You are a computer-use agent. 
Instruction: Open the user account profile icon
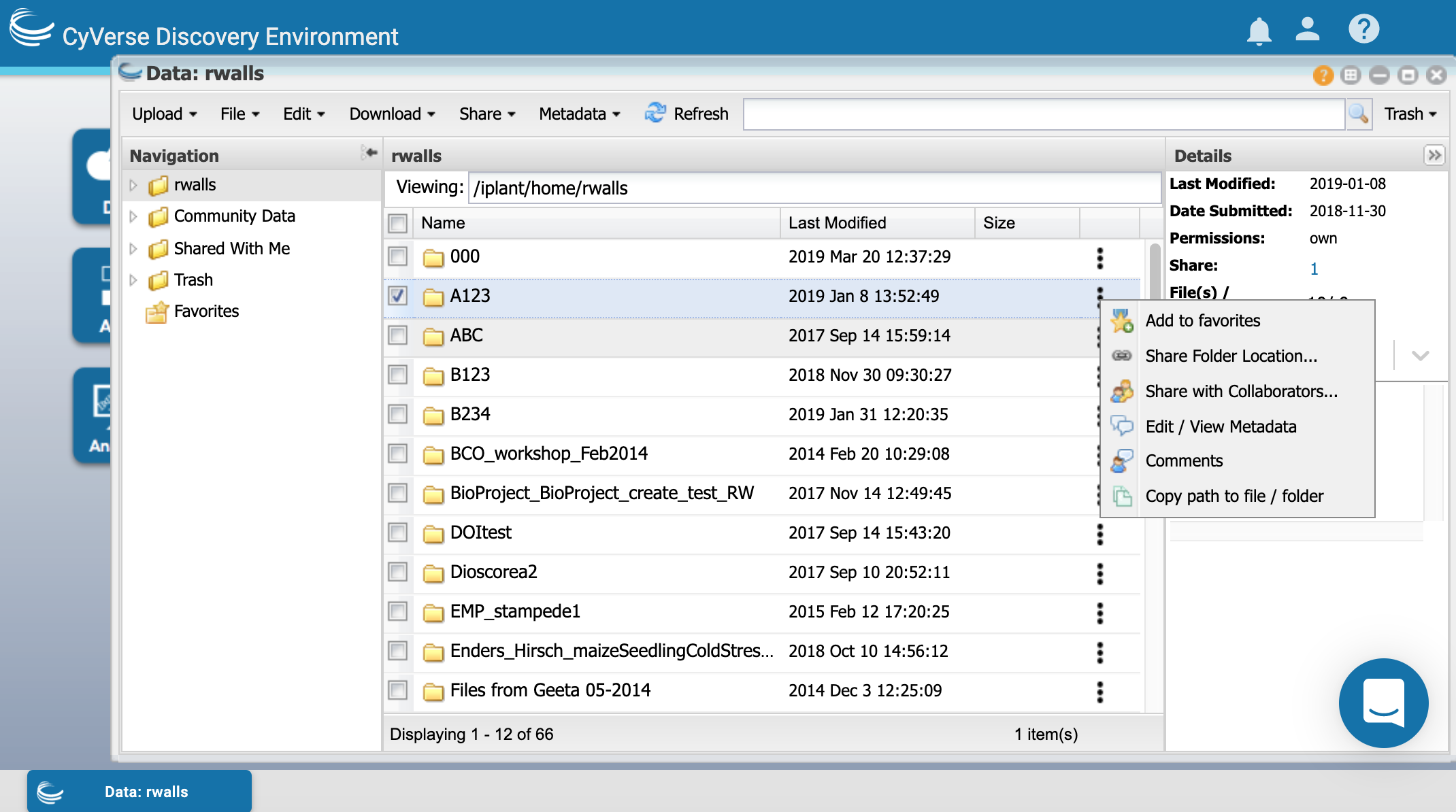(x=1307, y=29)
